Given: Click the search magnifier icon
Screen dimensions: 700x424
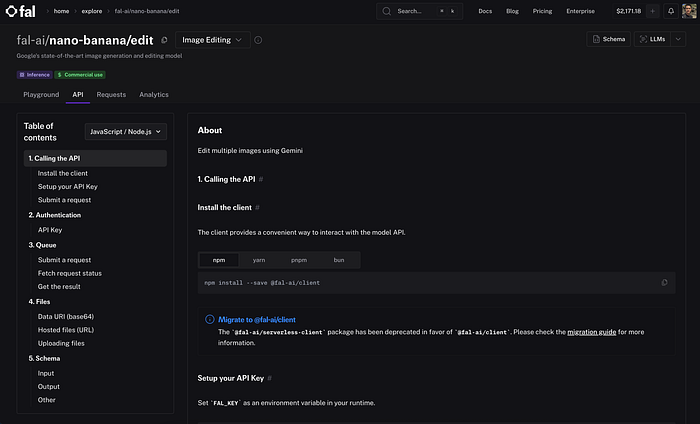Looking at the screenshot, I should tap(387, 11).
